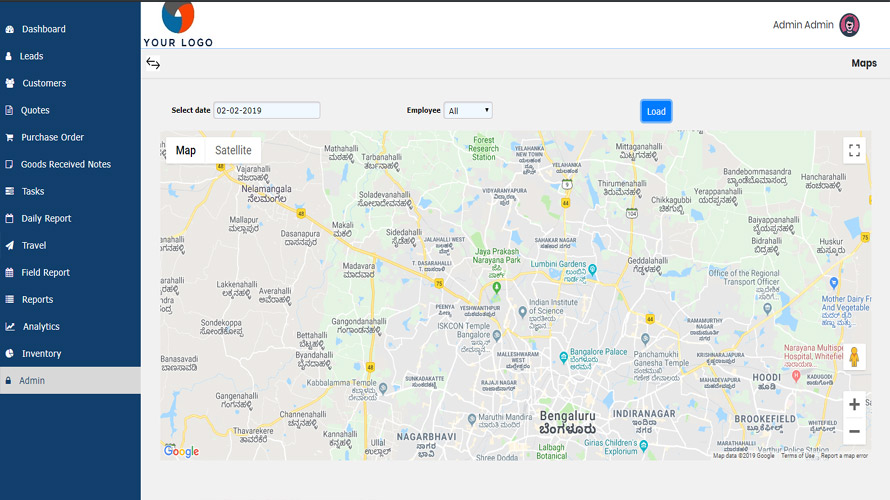Click the Customers group icon
The width and height of the screenshot is (890, 500).
pyautogui.click(x=10, y=83)
